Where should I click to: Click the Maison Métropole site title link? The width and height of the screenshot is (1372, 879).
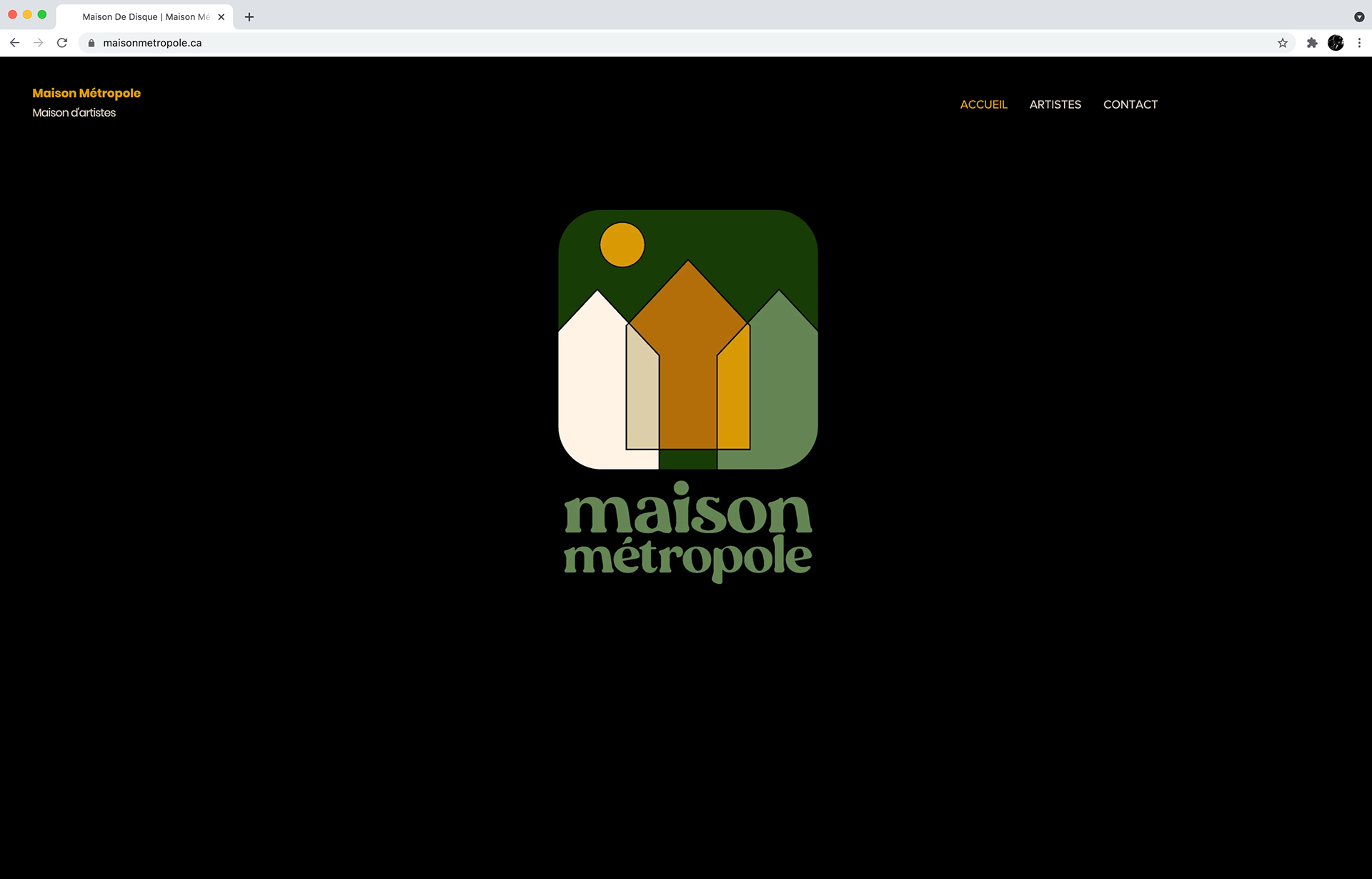[86, 93]
